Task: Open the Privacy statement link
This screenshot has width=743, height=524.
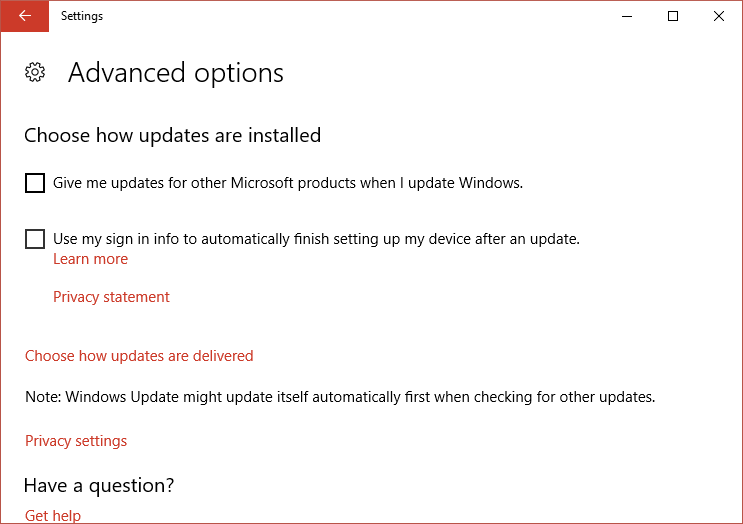Action: (x=111, y=297)
